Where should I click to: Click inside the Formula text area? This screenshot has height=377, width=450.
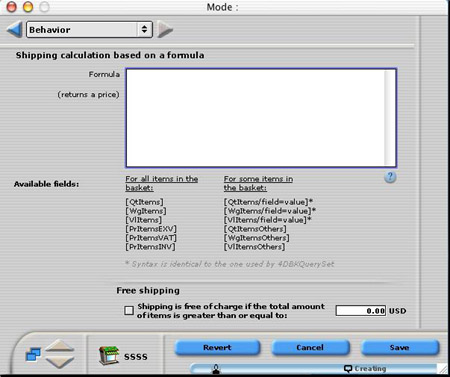(x=255, y=117)
